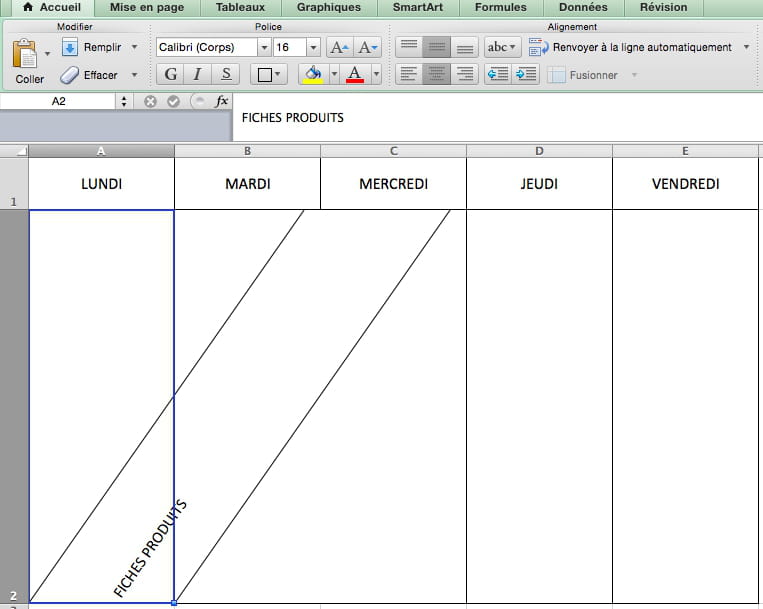Click the formula bar containing FICHES PRODUITS
Screen dimensions: 763x609
coord(498,117)
